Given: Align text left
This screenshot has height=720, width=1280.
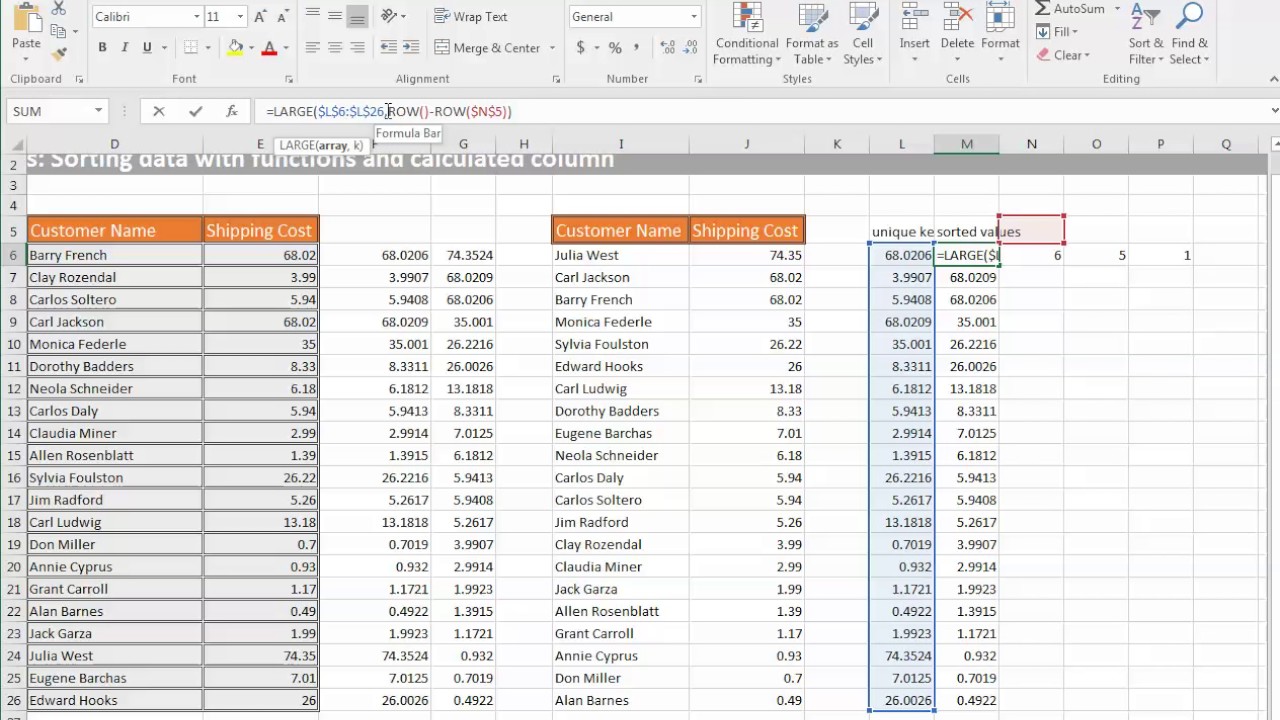Looking at the screenshot, I should [x=312, y=48].
